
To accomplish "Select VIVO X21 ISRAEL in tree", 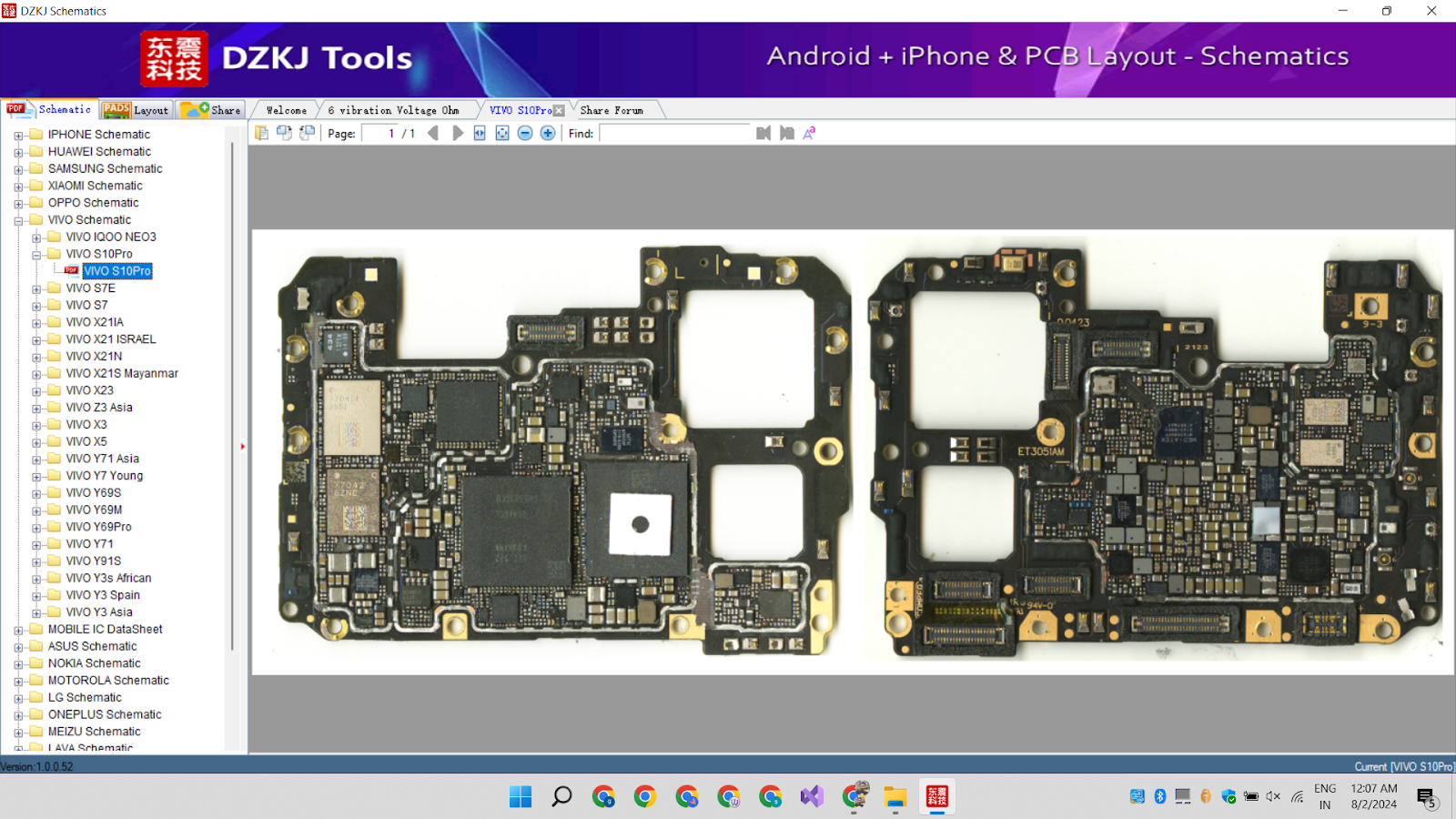I will pos(111,339).
